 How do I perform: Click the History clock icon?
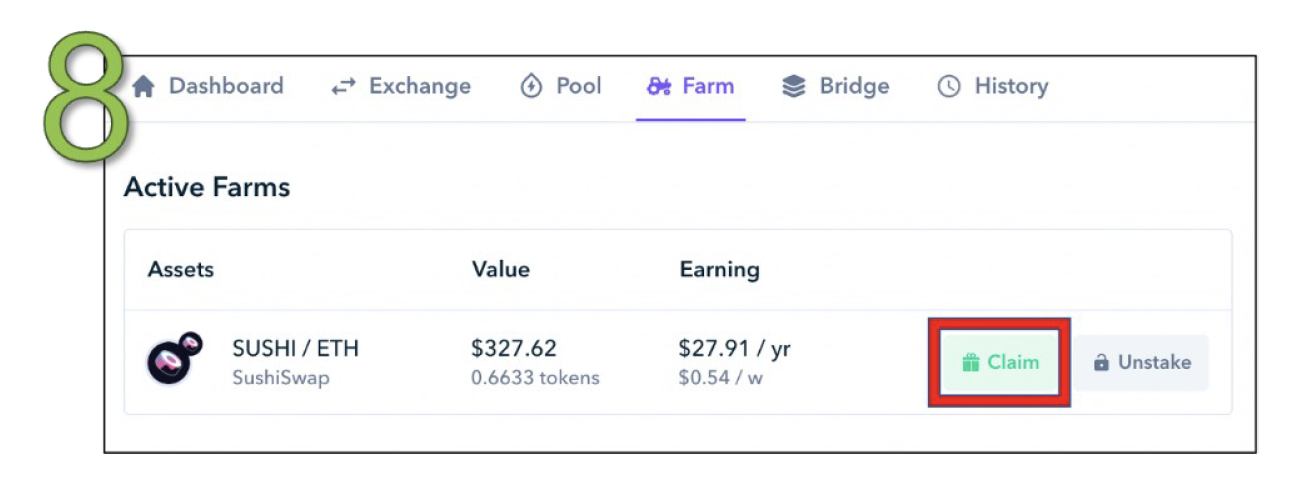coord(948,87)
